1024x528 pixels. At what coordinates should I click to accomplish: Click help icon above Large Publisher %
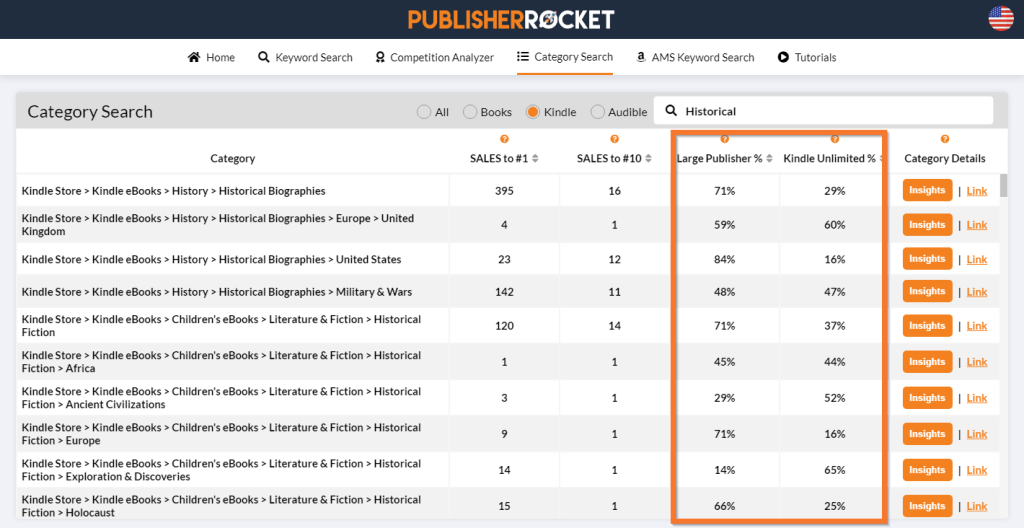724,140
